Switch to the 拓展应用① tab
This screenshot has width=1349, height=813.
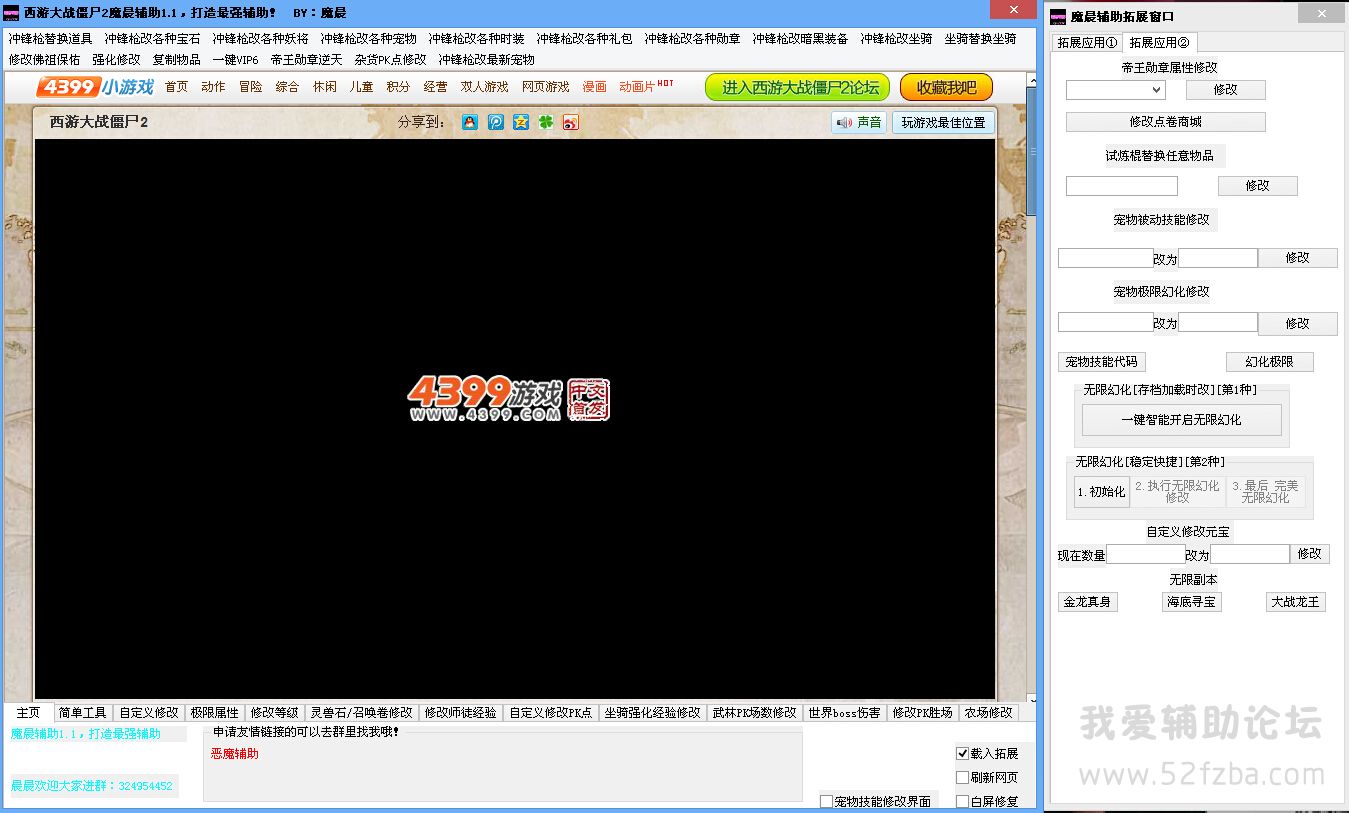pyautogui.click(x=1087, y=43)
